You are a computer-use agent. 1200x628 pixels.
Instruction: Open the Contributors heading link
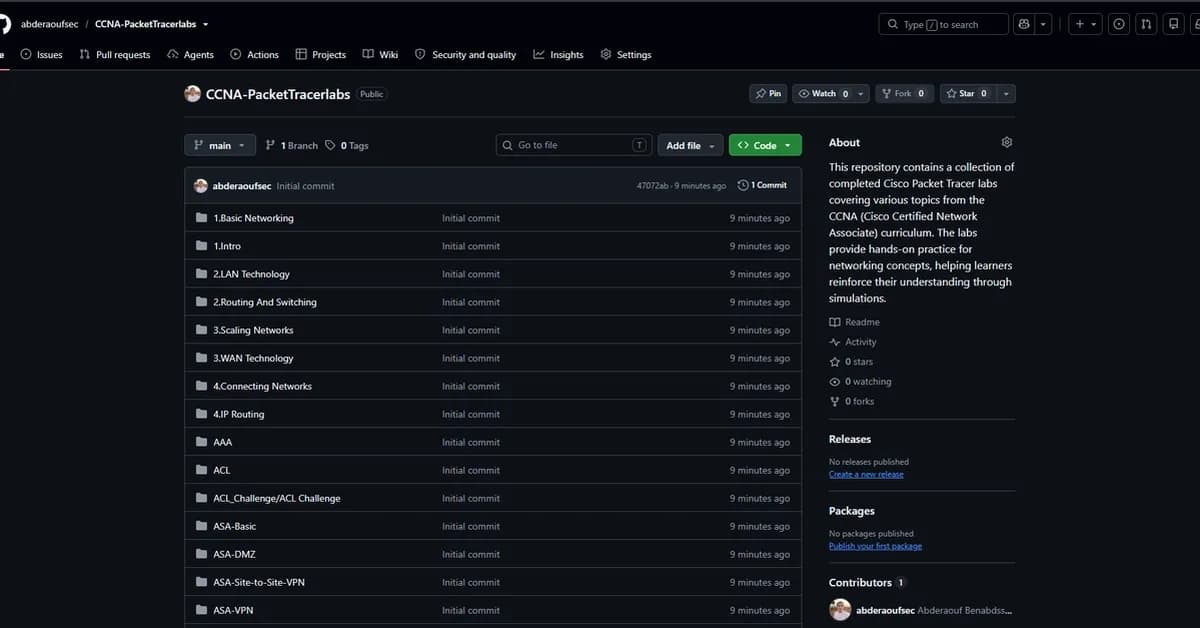[867, 582]
